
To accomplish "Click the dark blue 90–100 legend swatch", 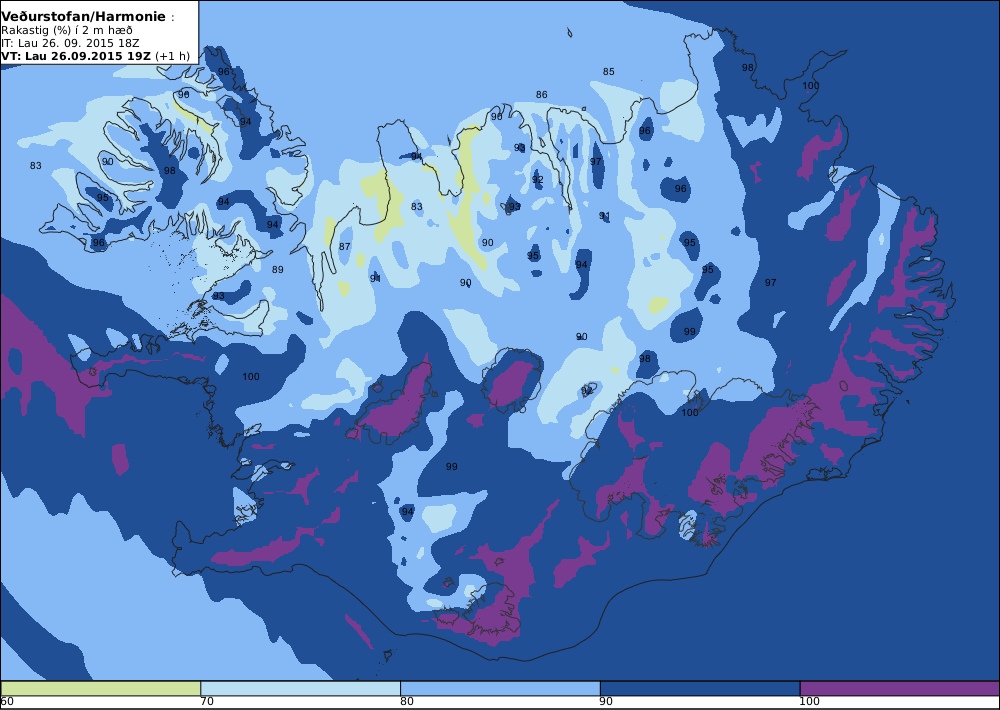I will (x=700, y=688).
